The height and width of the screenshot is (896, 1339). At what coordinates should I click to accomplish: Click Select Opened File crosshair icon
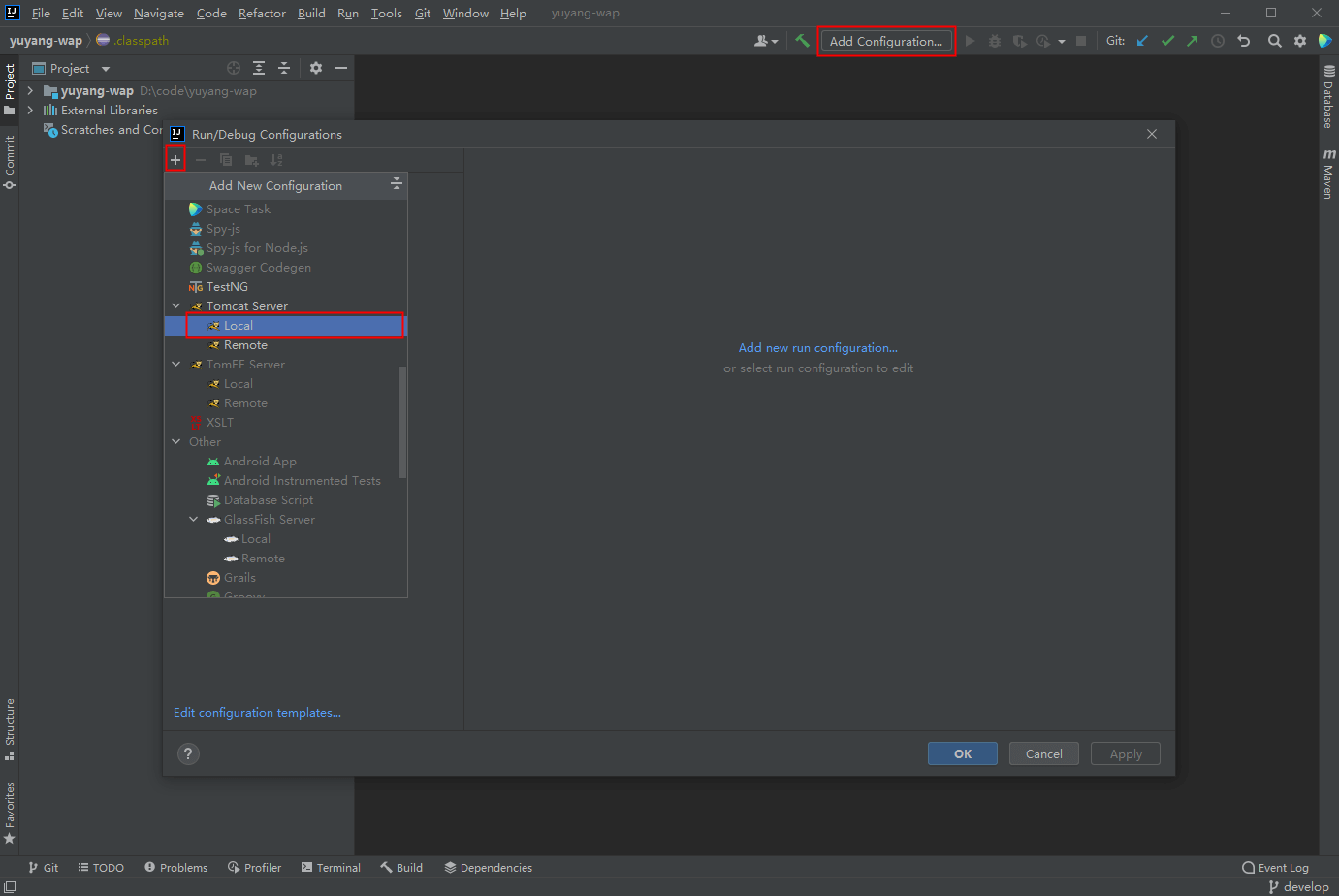tap(234, 68)
